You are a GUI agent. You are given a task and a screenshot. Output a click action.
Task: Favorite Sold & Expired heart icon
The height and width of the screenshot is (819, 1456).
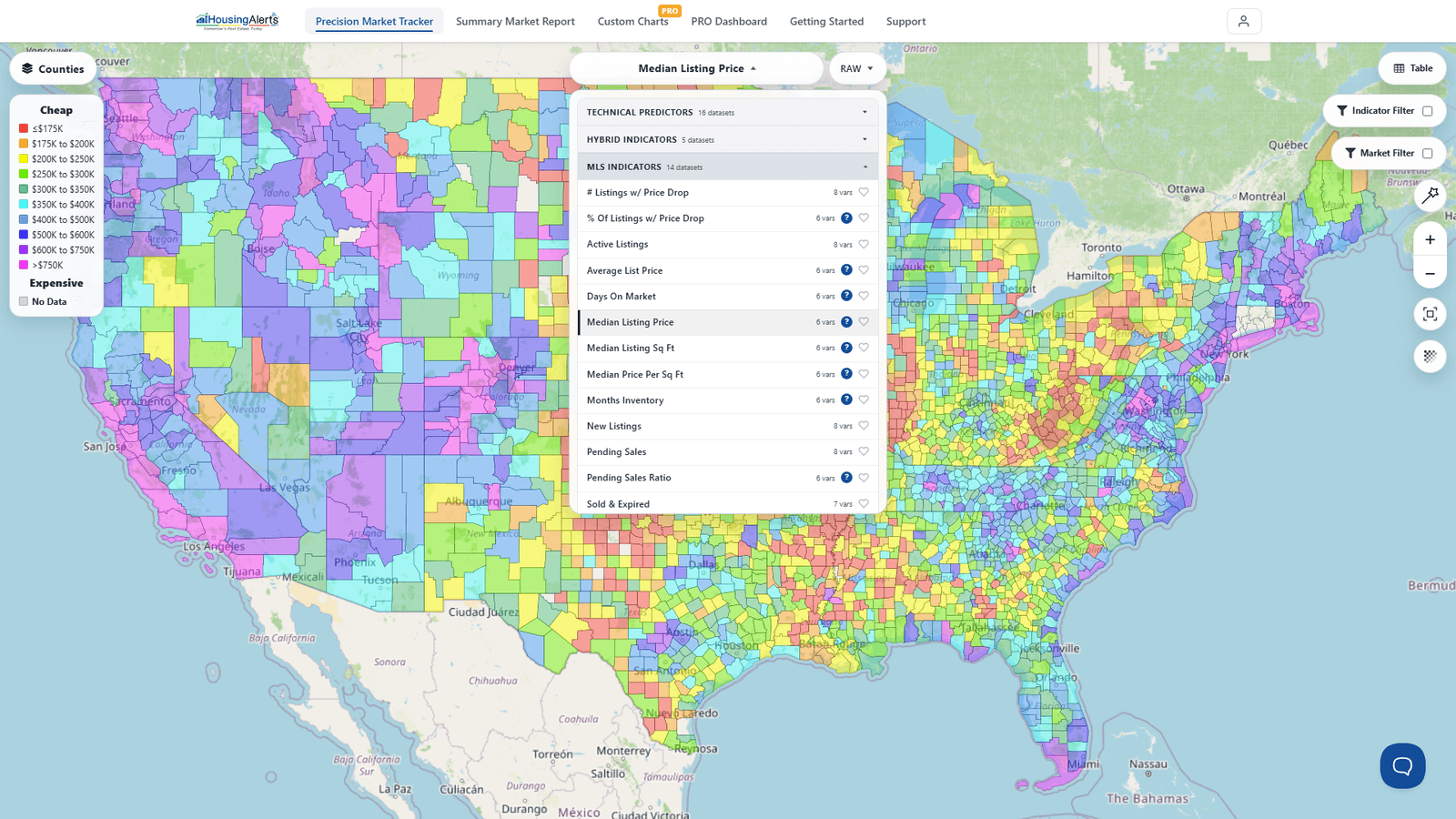tap(864, 503)
